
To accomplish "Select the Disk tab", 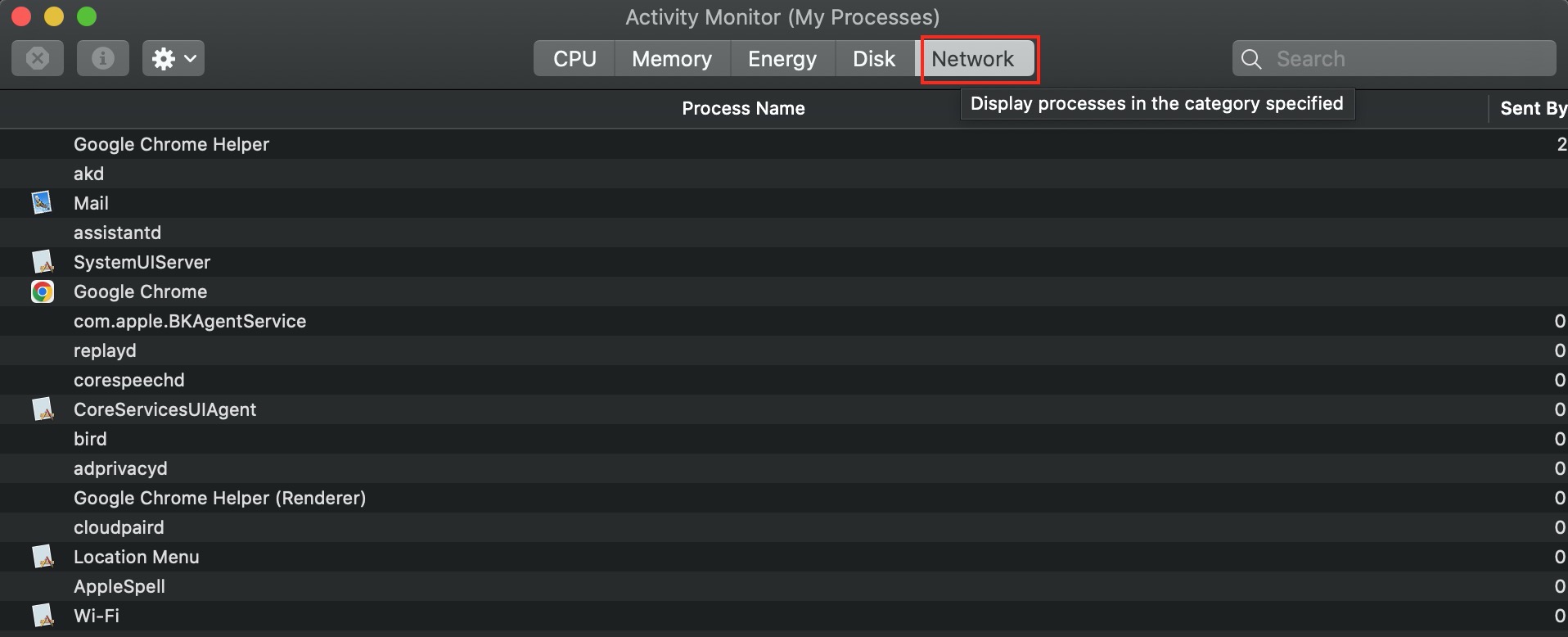I will [874, 59].
